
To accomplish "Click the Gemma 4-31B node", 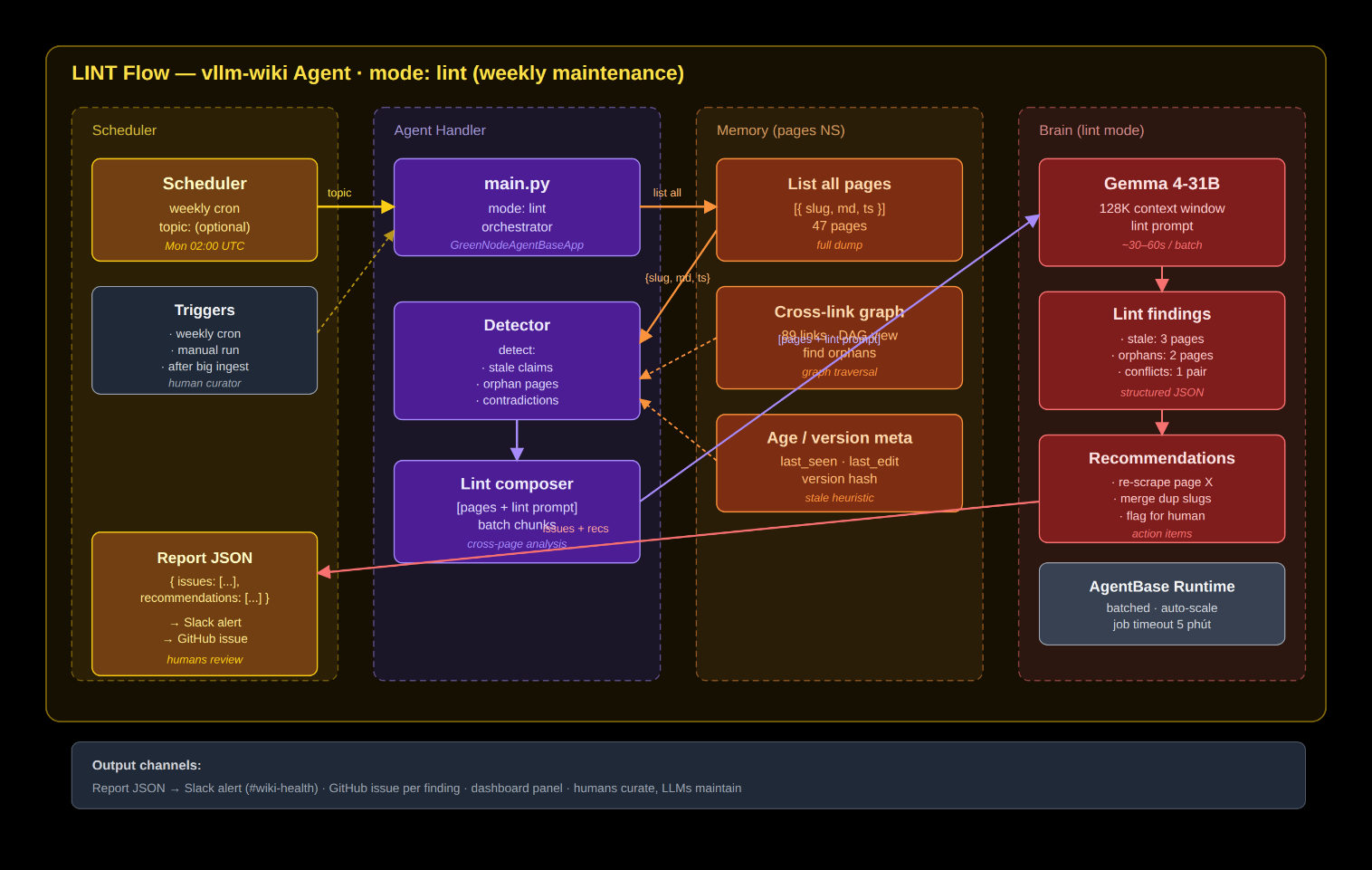I will [x=1162, y=213].
